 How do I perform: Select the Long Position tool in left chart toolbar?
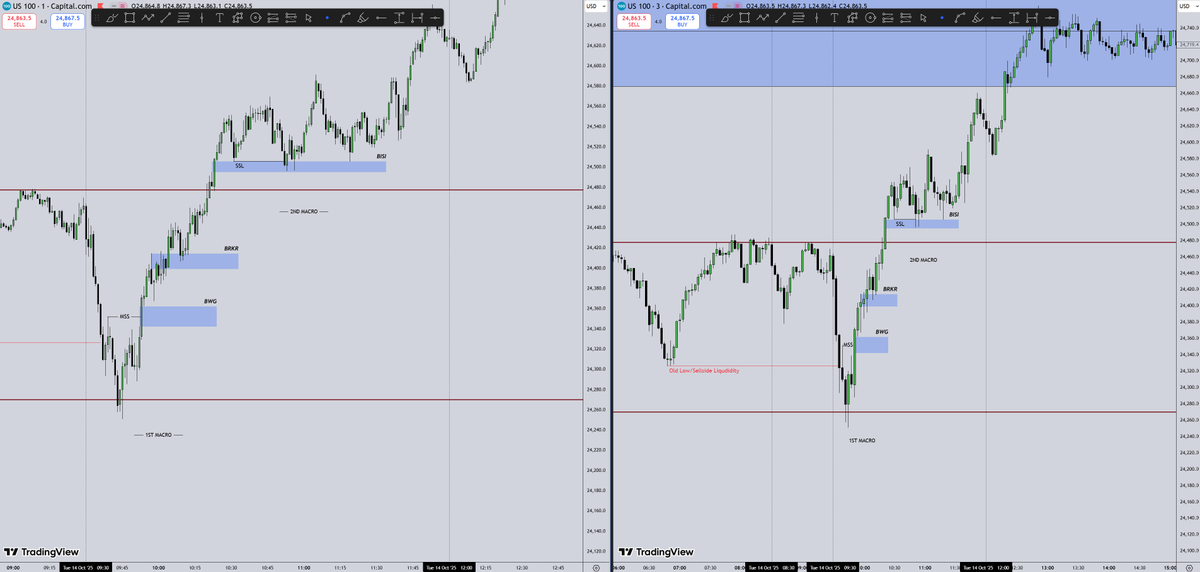(x=273, y=18)
